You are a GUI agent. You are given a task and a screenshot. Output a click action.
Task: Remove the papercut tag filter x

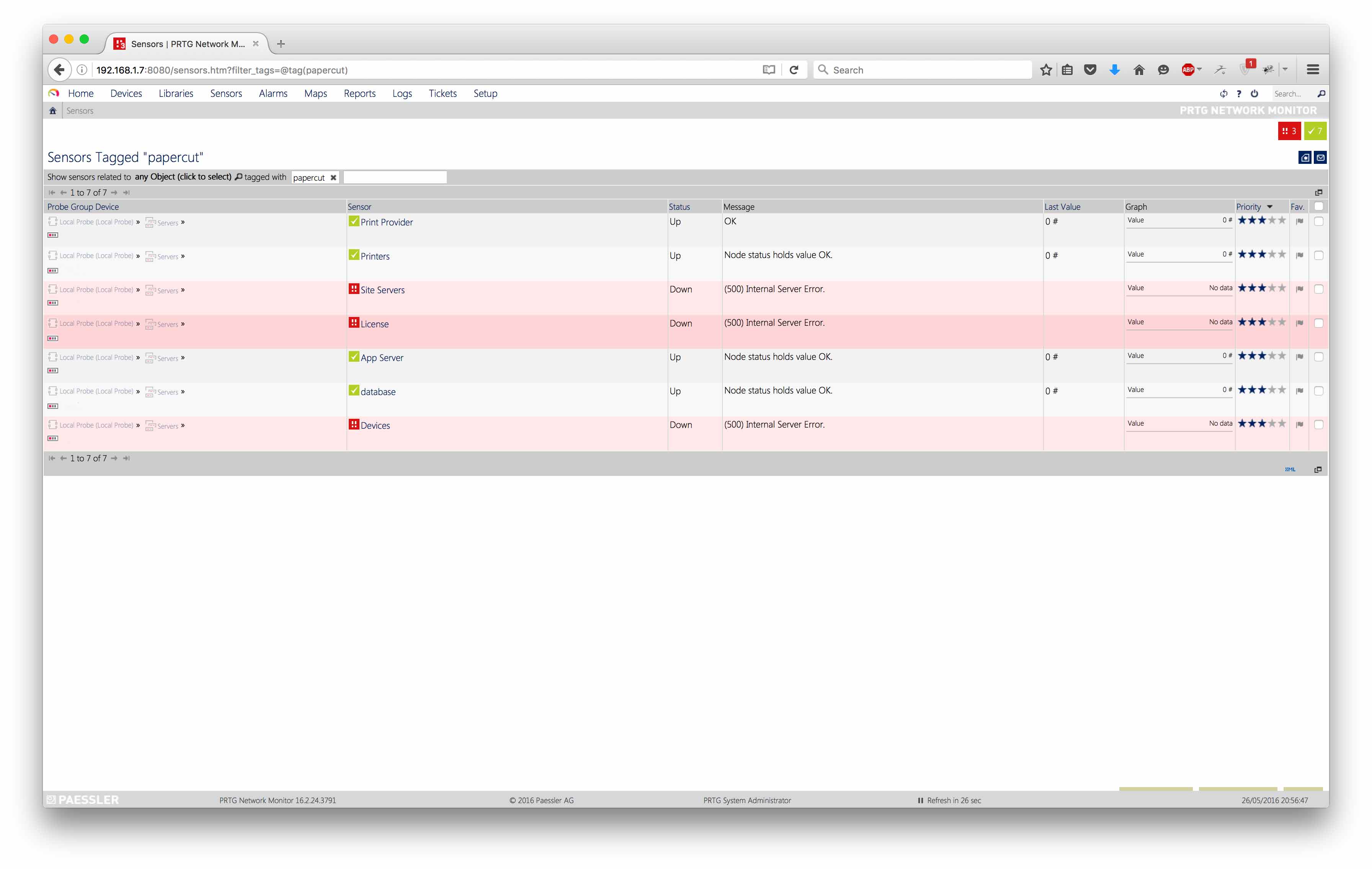tap(333, 178)
